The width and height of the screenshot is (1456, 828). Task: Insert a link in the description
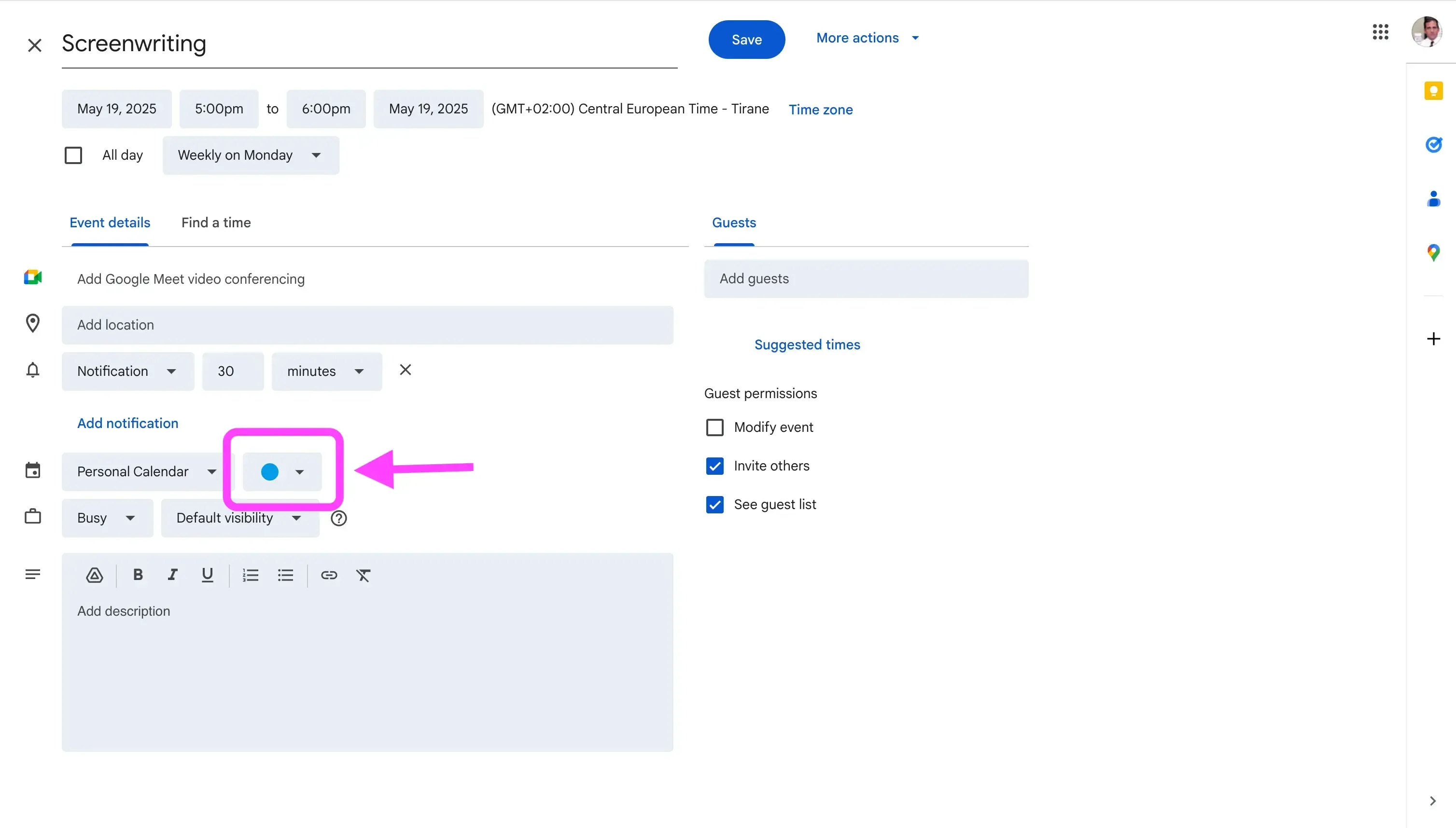pyautogui.click(x=329, y=575)
